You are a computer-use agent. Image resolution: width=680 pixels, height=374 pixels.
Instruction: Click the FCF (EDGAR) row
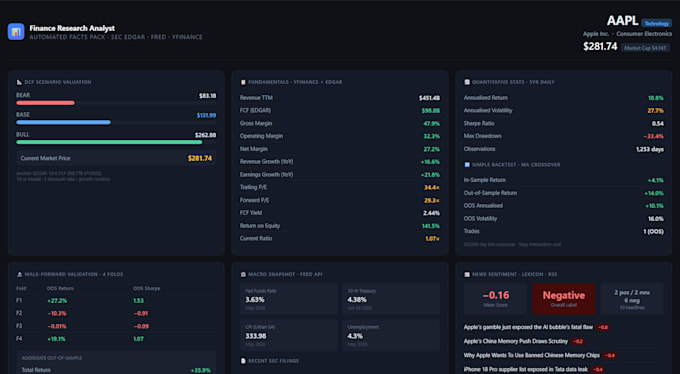coord(340,111)
